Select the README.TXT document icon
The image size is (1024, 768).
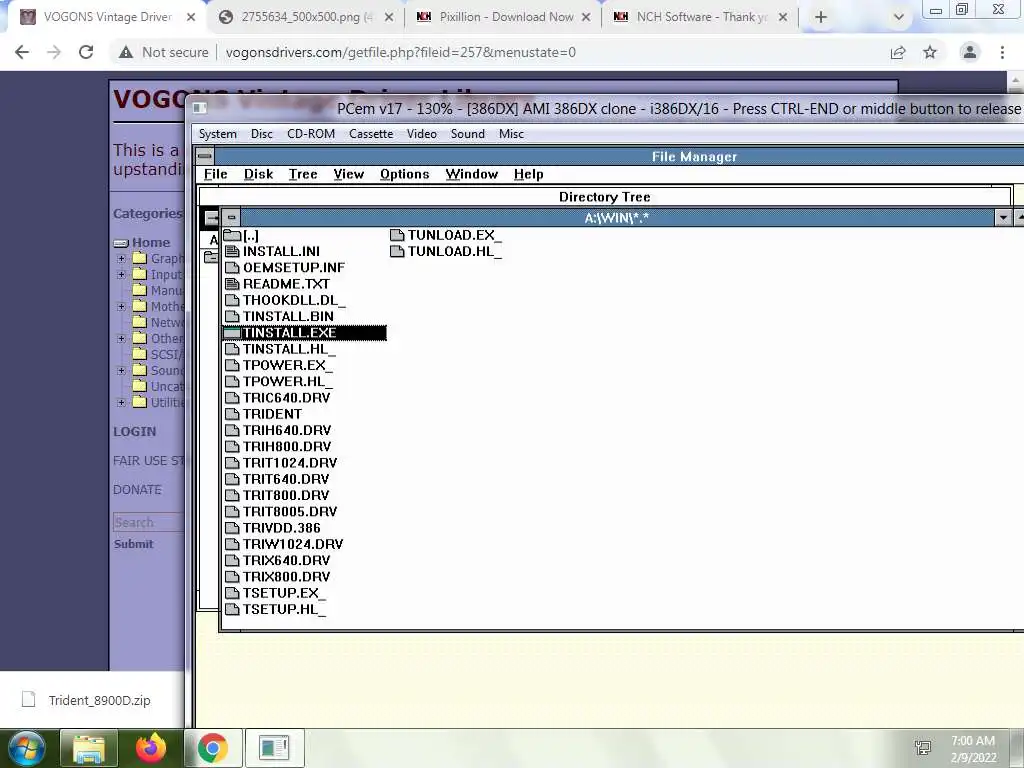point(232,284)
